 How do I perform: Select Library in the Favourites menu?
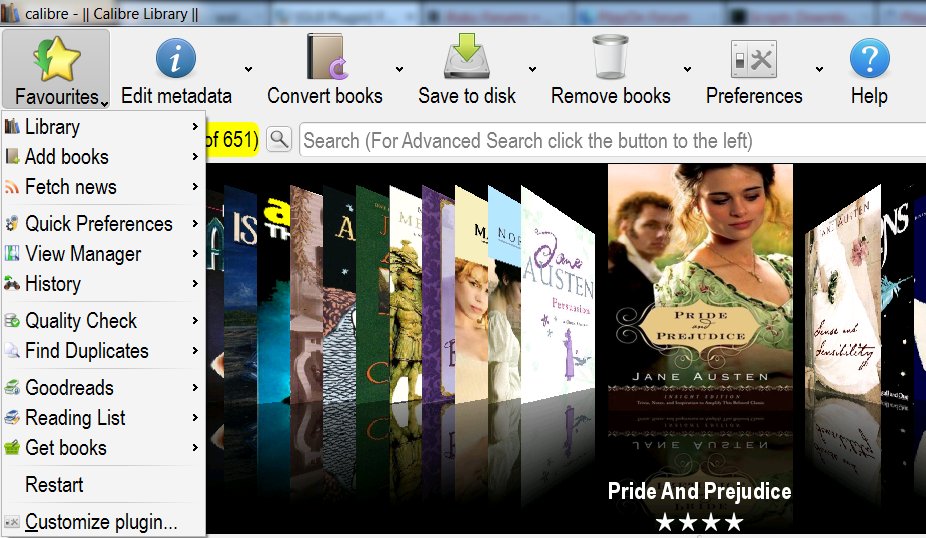click(x=103, y=126)
